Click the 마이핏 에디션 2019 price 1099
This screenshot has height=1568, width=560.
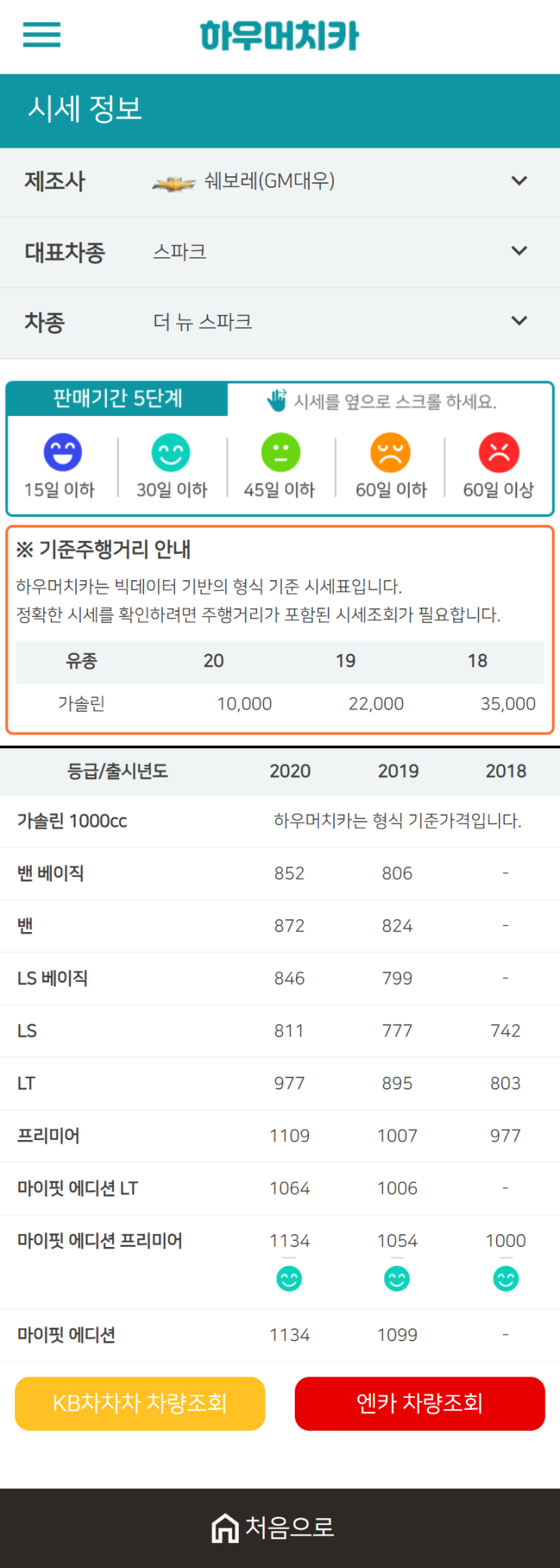click(x=397, y=1335)
